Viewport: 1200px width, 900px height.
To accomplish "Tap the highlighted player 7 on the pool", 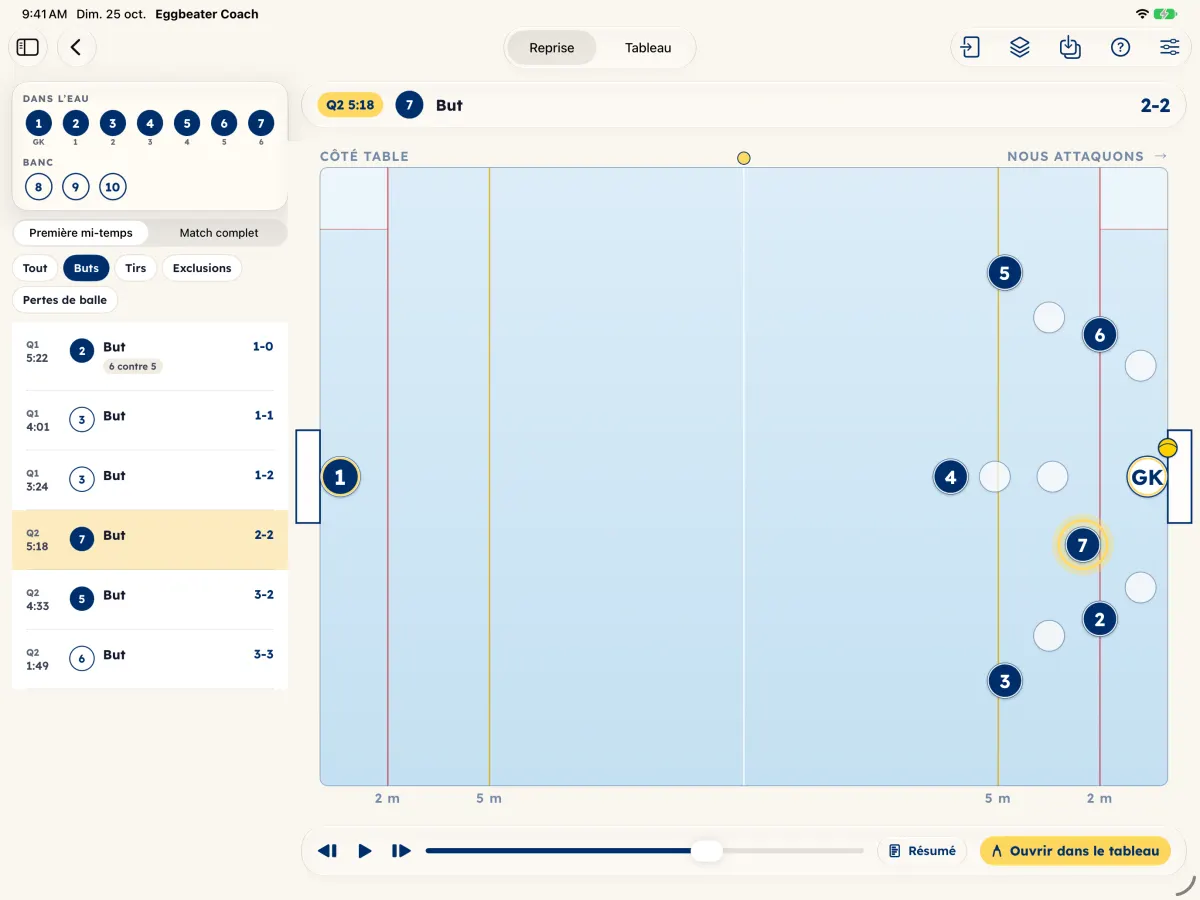I will (1082, 545).
